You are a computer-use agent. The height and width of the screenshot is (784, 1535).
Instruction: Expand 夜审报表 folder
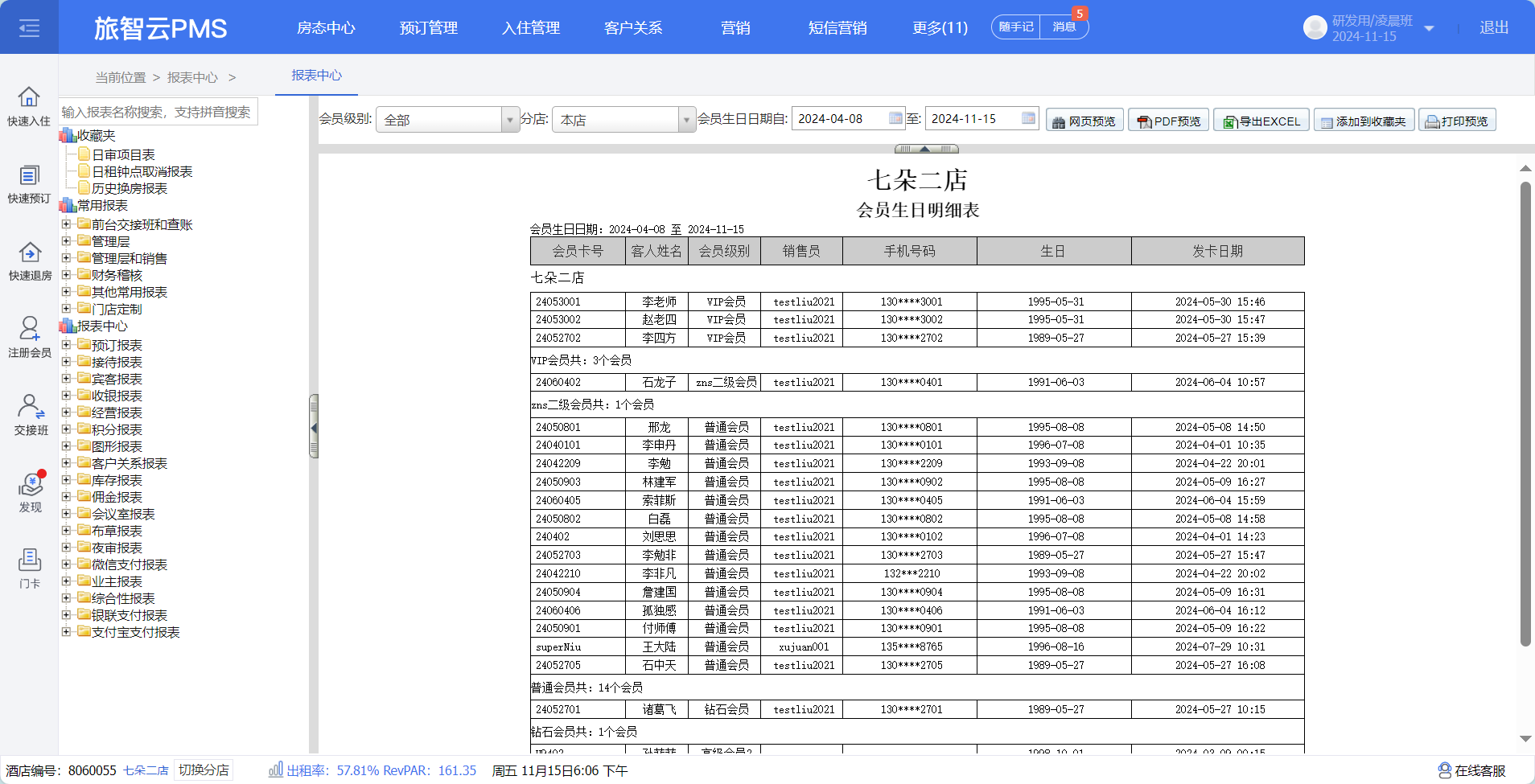point(67,548)
